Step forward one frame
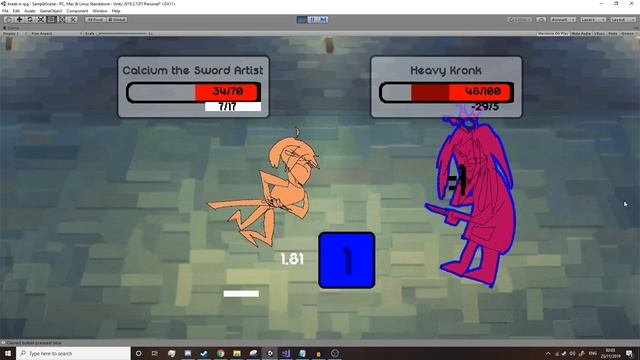 323,20
